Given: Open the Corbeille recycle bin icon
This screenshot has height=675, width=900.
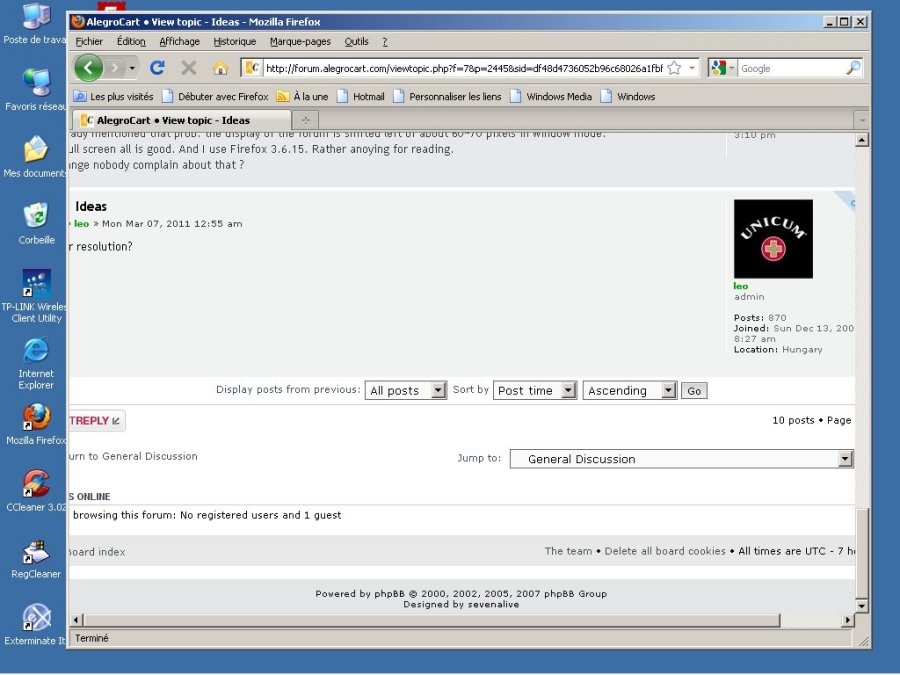Looking at the screenshot, I should [36, 216].
